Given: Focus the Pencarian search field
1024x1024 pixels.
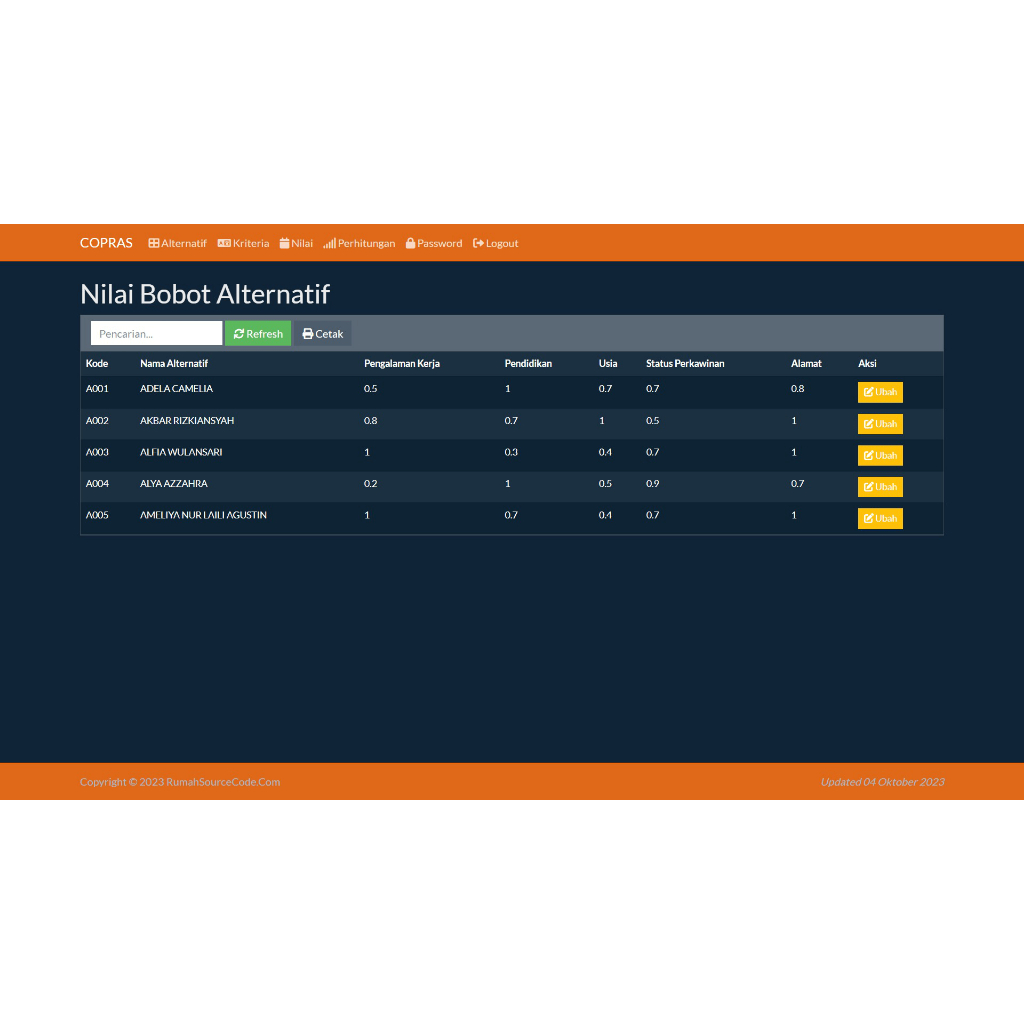Looking at the screenshot, I should tap(156, 333).
